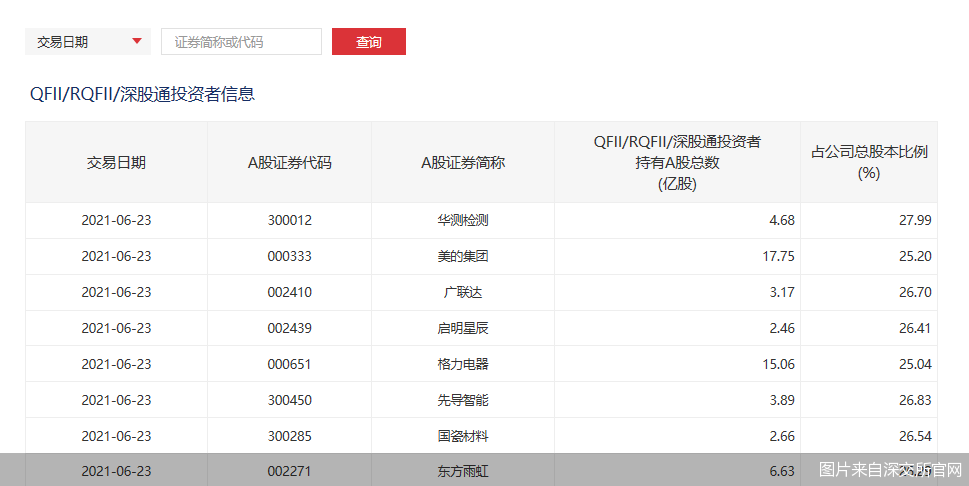Click holdings value 2.66

tap(782, 436)
